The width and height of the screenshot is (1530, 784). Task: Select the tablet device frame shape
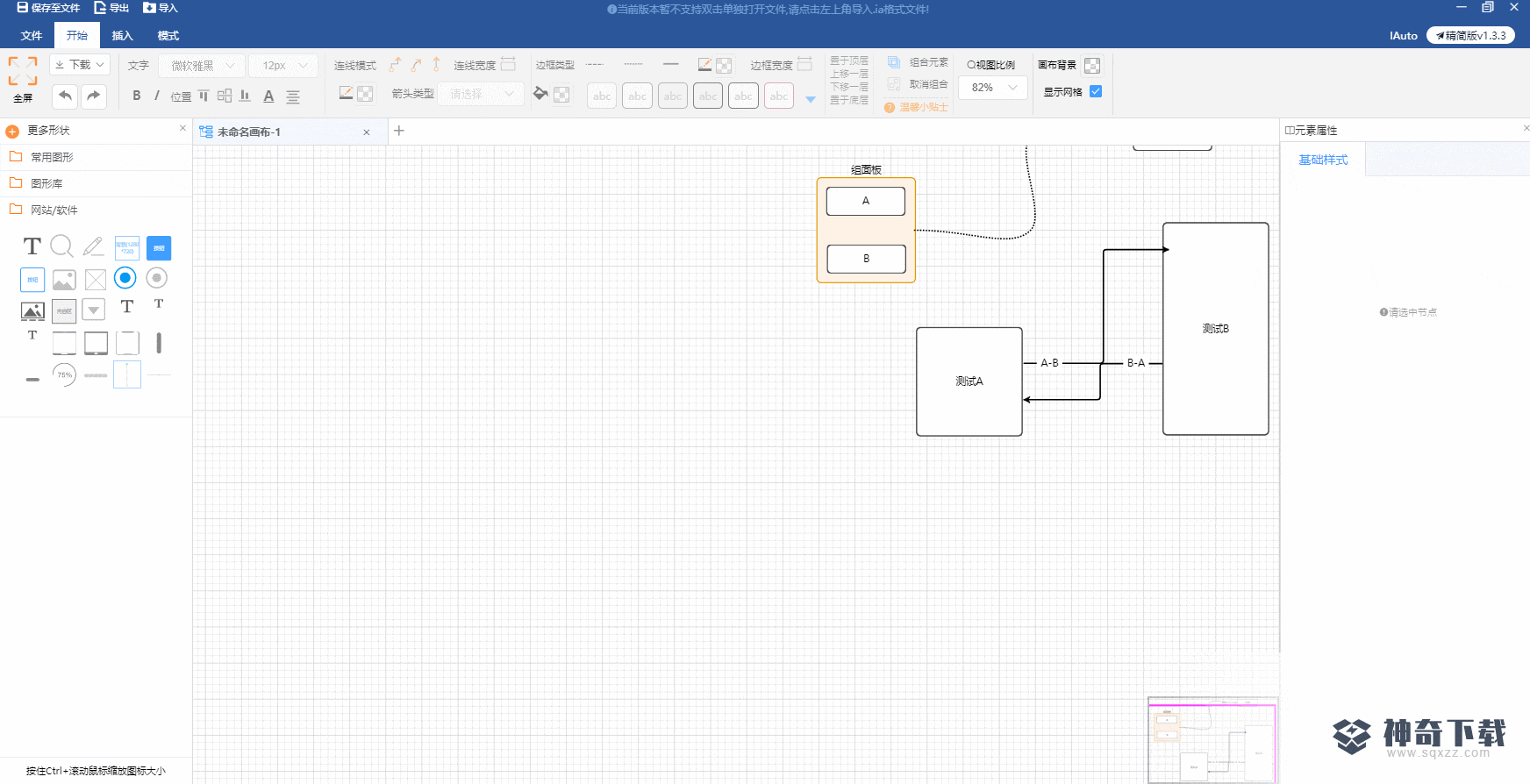coord(96,343)
